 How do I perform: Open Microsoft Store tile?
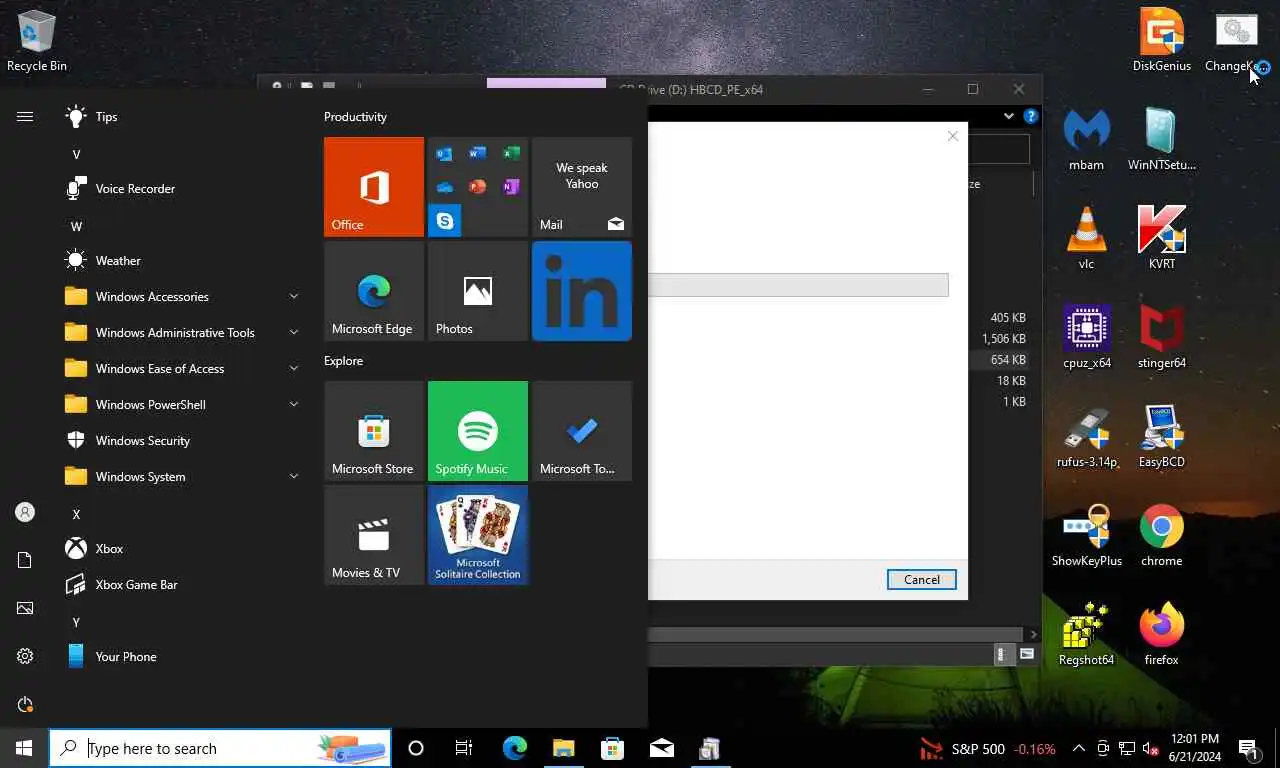[374, 431]
